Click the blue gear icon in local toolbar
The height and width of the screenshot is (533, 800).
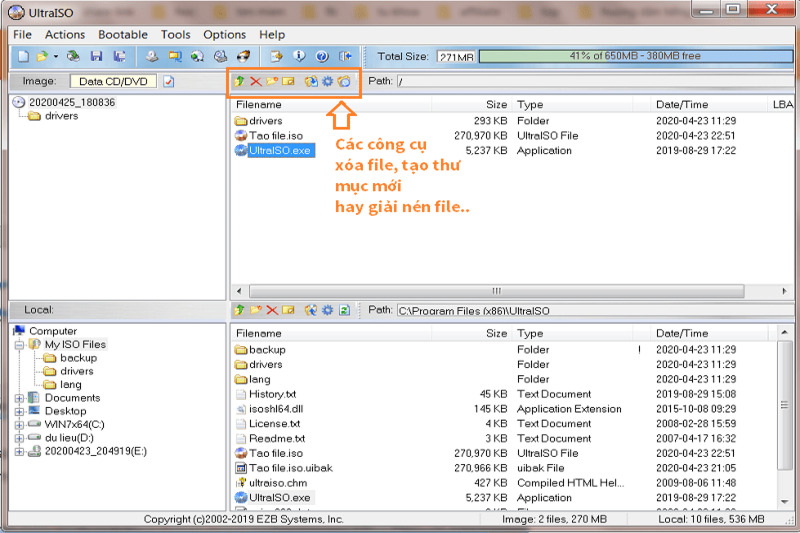tap(327, 310)
